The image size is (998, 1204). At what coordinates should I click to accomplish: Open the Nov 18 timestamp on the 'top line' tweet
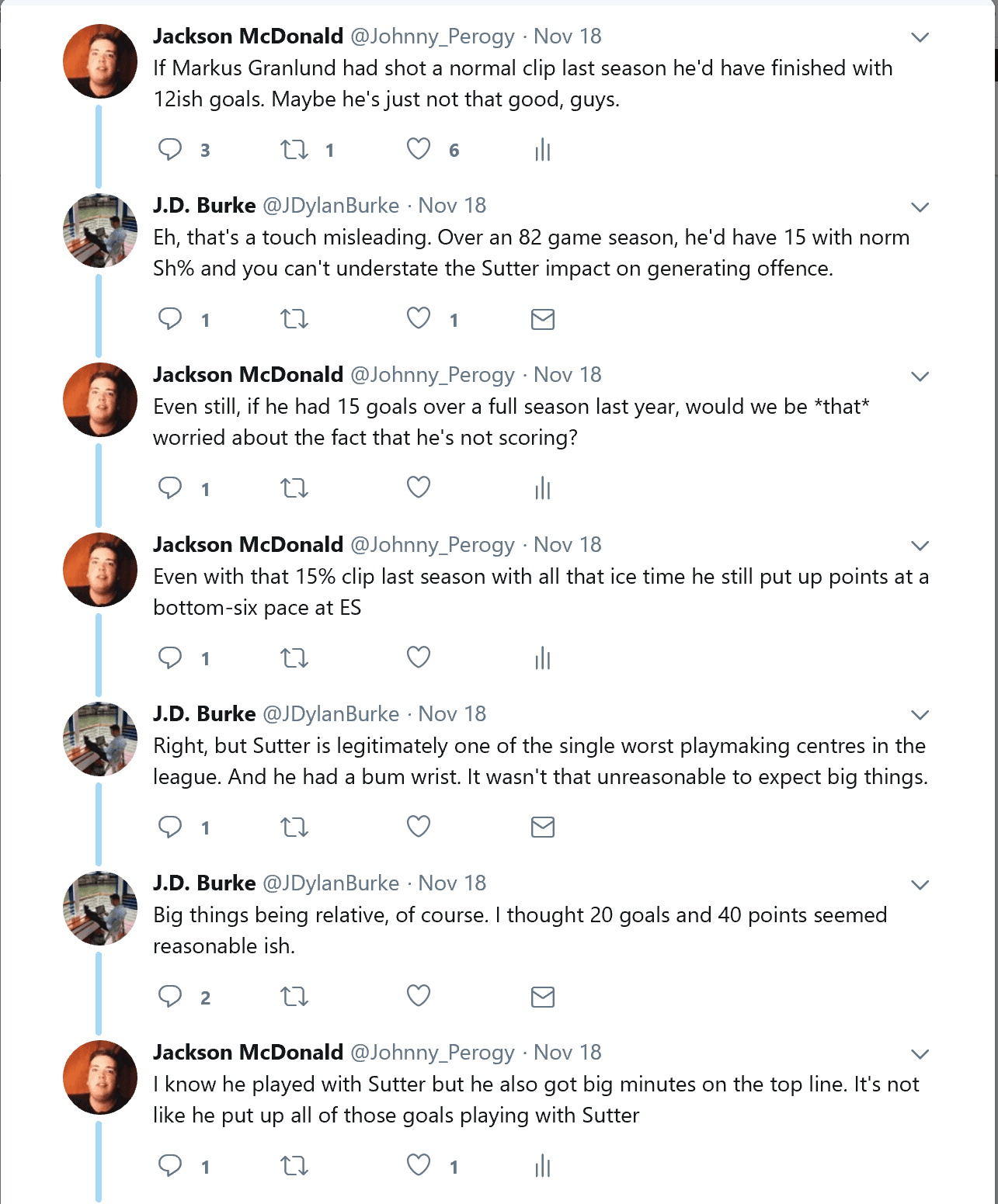pos(567,1053)
